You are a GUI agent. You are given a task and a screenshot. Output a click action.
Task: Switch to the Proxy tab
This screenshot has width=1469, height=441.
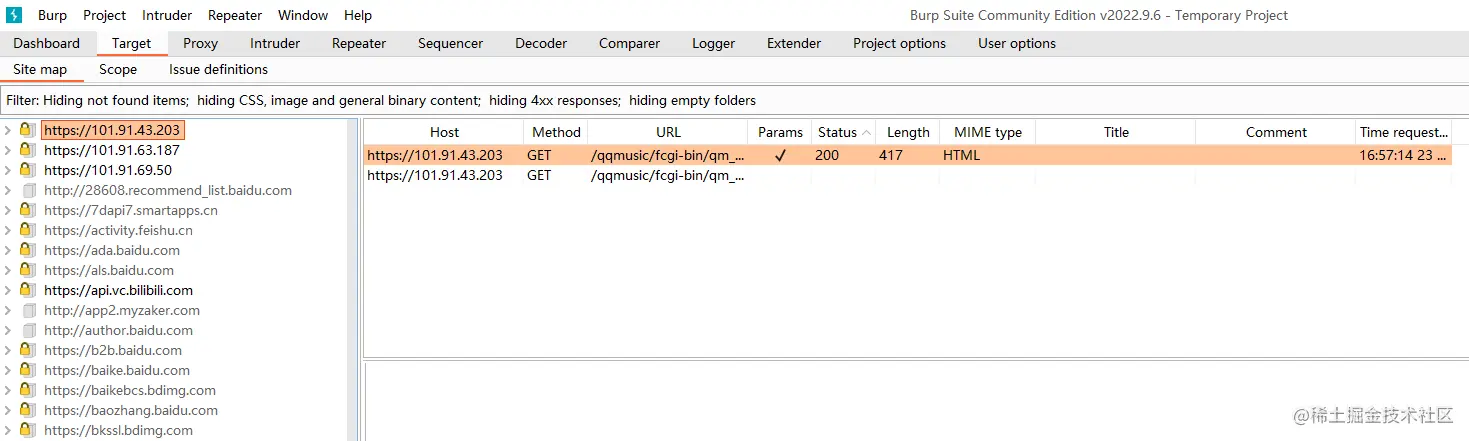tap(200, 43)
